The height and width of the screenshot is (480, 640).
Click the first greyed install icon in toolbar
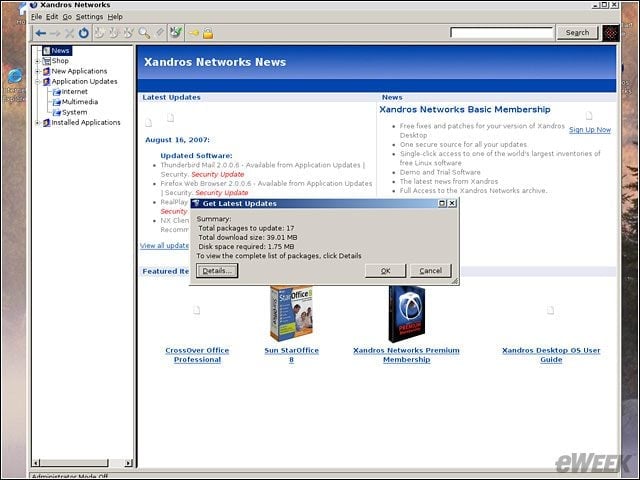point(99,33)
